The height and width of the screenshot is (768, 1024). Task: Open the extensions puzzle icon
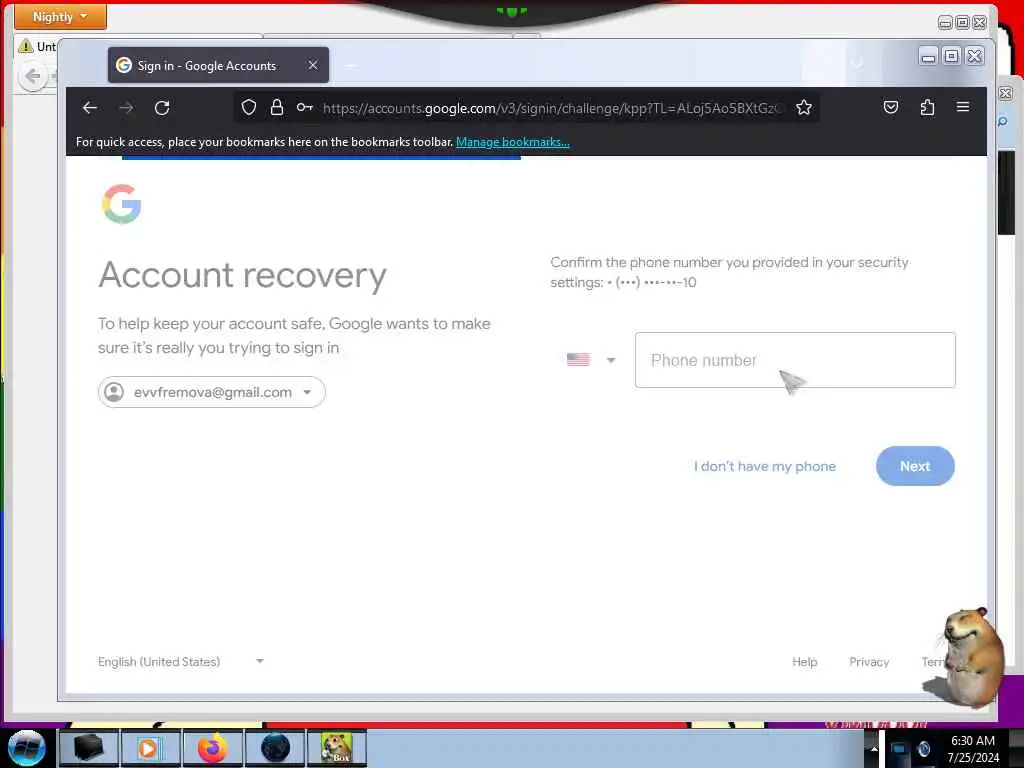tap(927, 107)
